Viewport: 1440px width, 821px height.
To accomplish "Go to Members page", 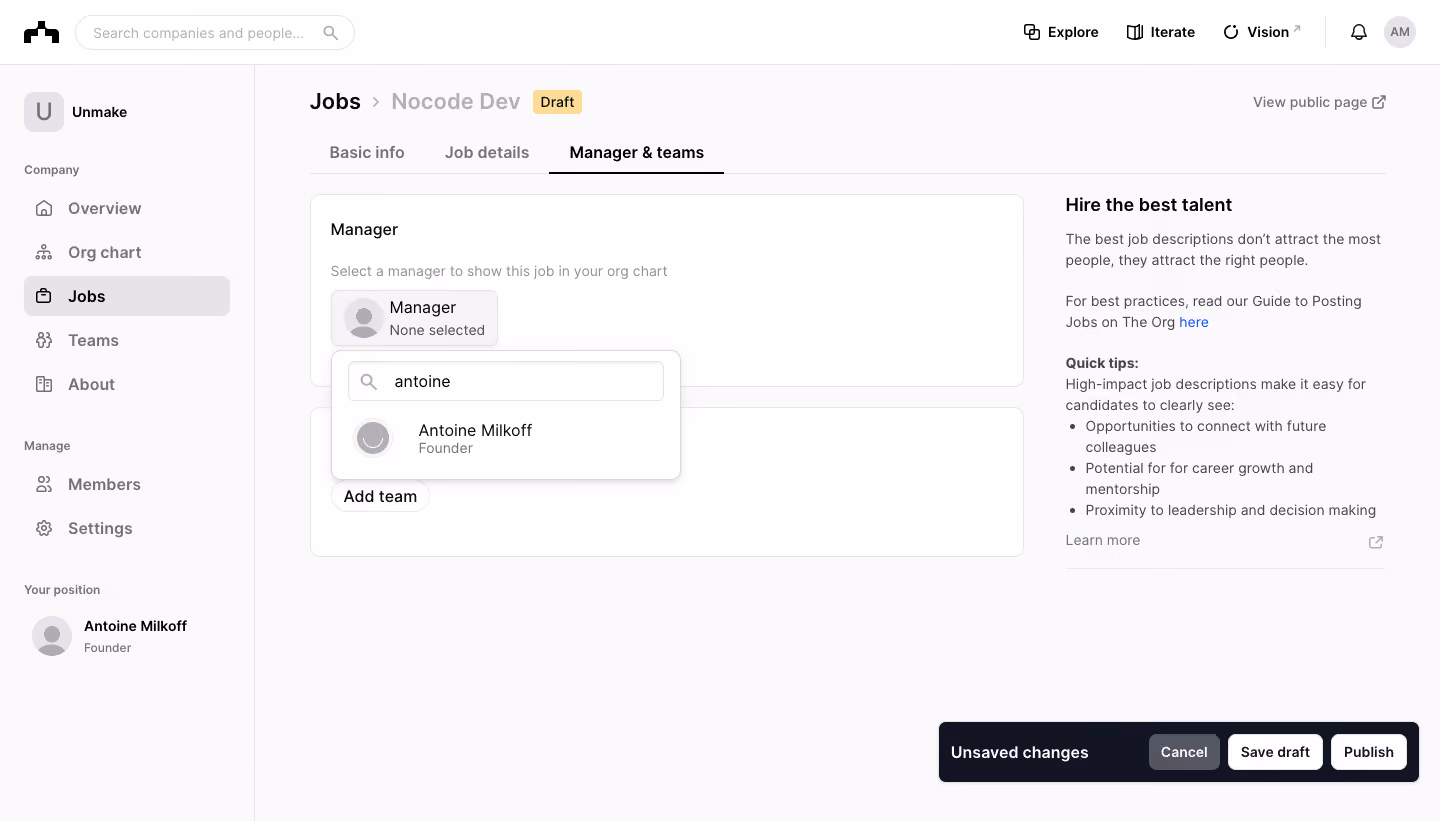I will [127, 484].
